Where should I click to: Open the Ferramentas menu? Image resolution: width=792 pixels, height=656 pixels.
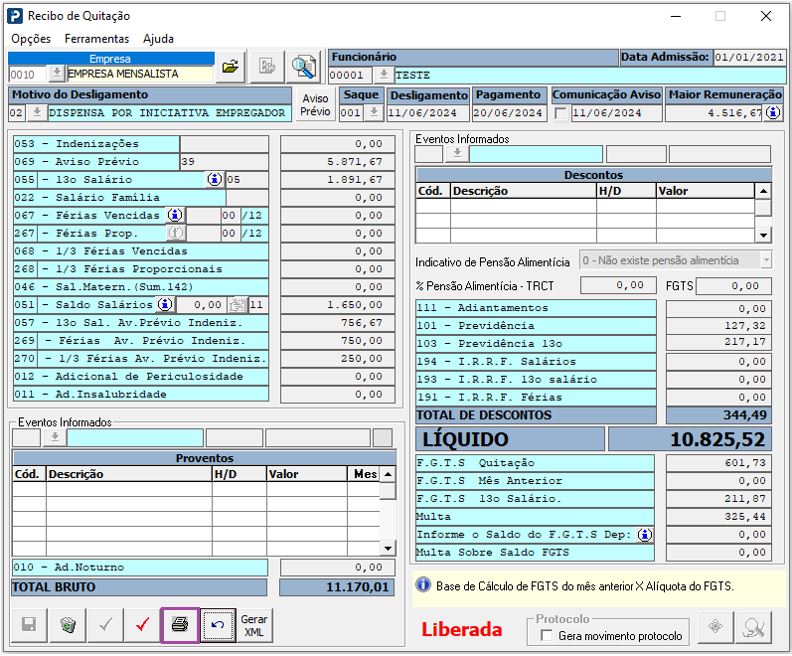pos(97,38)
